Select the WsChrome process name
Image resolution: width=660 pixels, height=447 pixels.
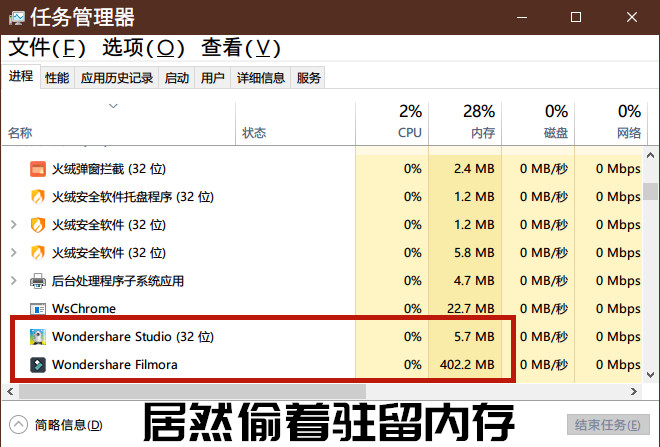click(84, 309)
